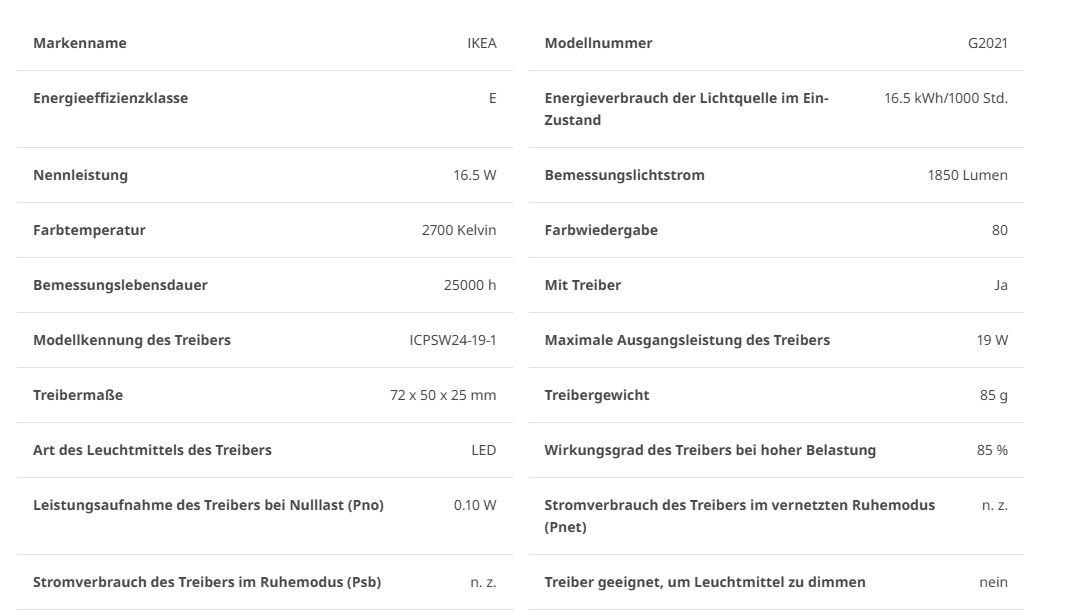Click the Maximale Ausgangsleistung des Treibers label
Viewport: 1067px width, 611px height.
(x=687, y=340)
